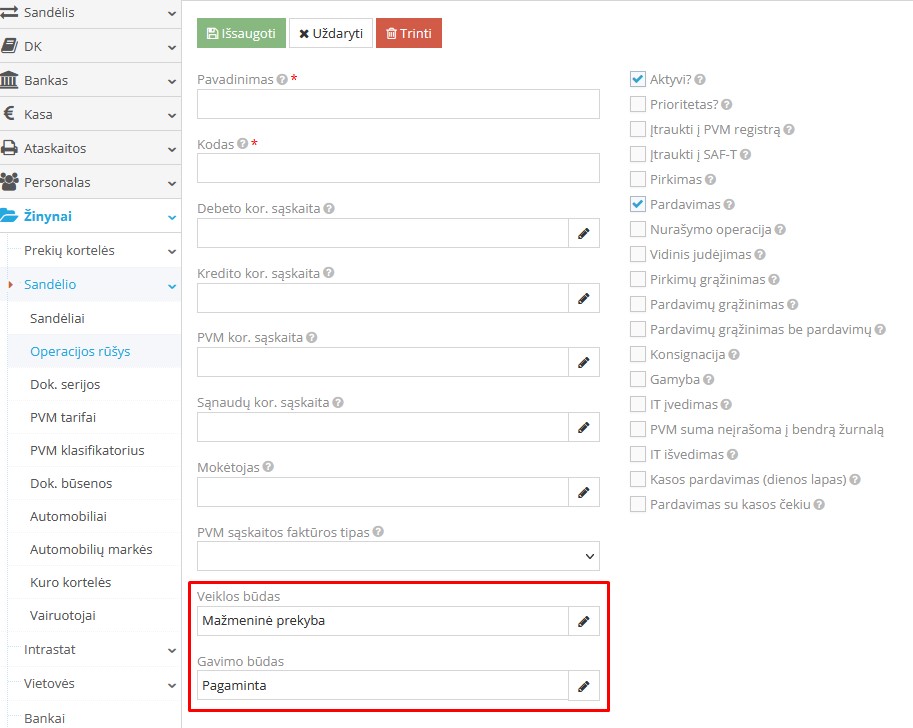Click the green Išsaugoti button
913x728 pixels.
click(x=241, y=33)
